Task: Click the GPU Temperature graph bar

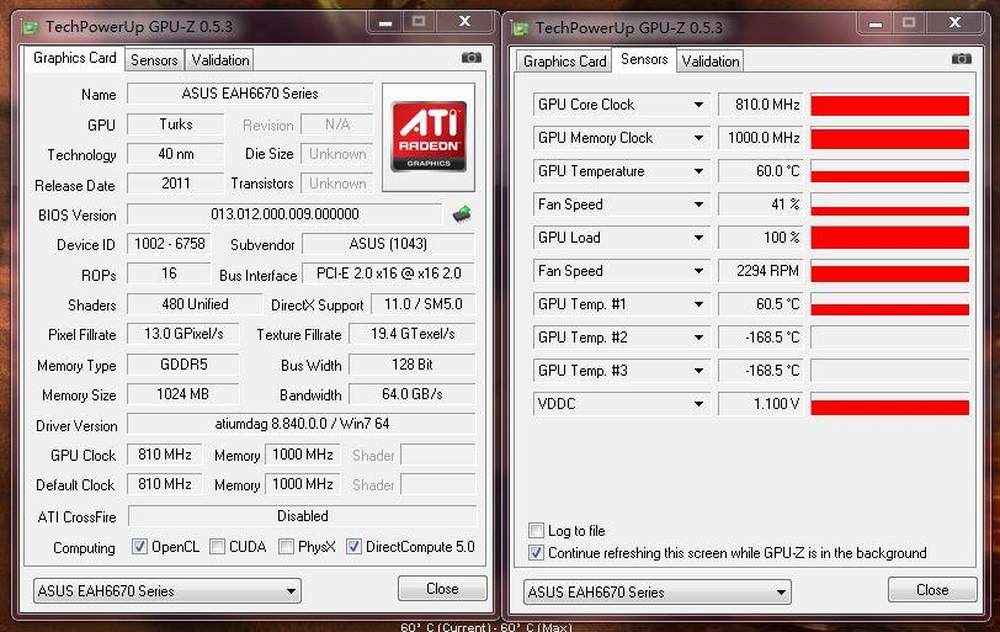Action: (890, 171)
